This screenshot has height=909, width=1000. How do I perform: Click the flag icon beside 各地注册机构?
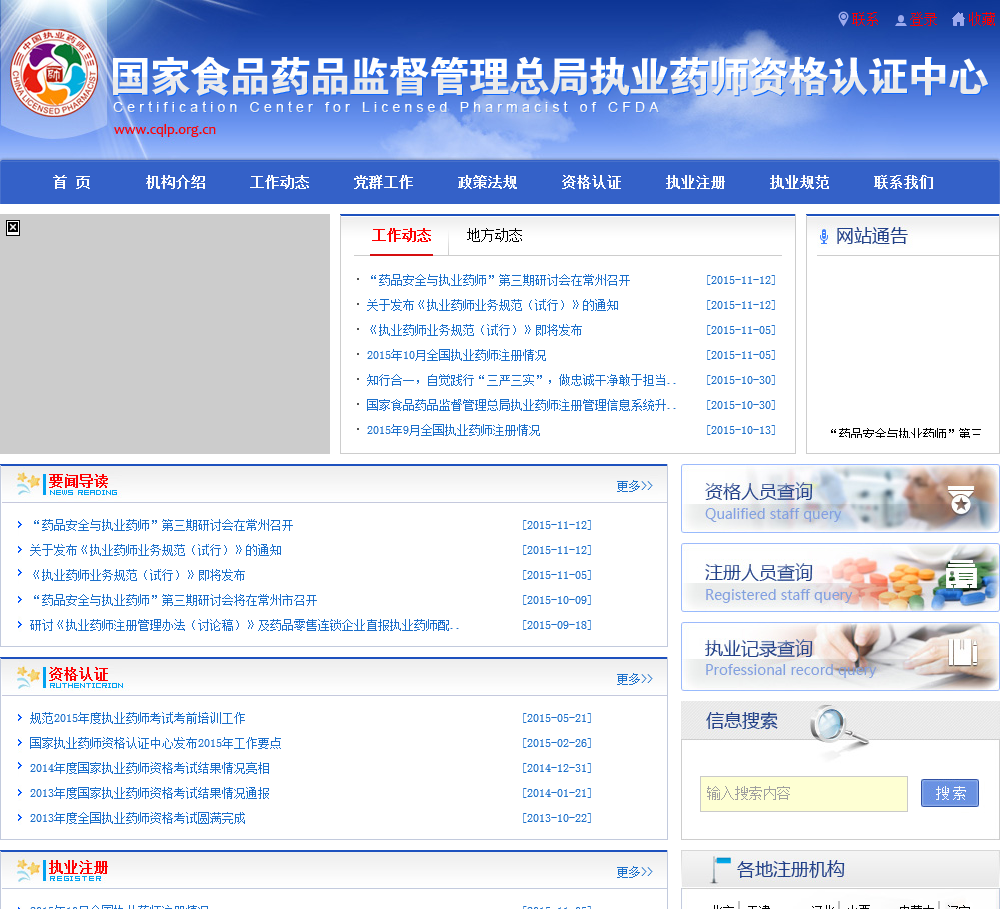point(721,869)
